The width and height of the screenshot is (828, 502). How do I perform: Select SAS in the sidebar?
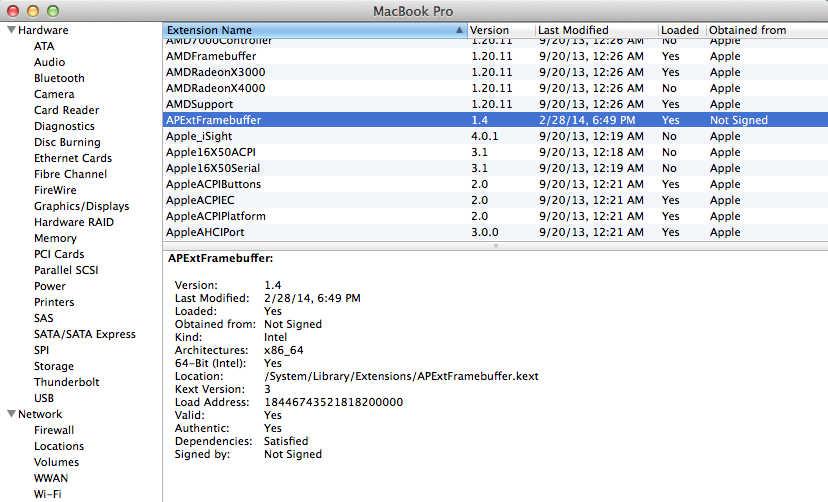pos(43,318)
